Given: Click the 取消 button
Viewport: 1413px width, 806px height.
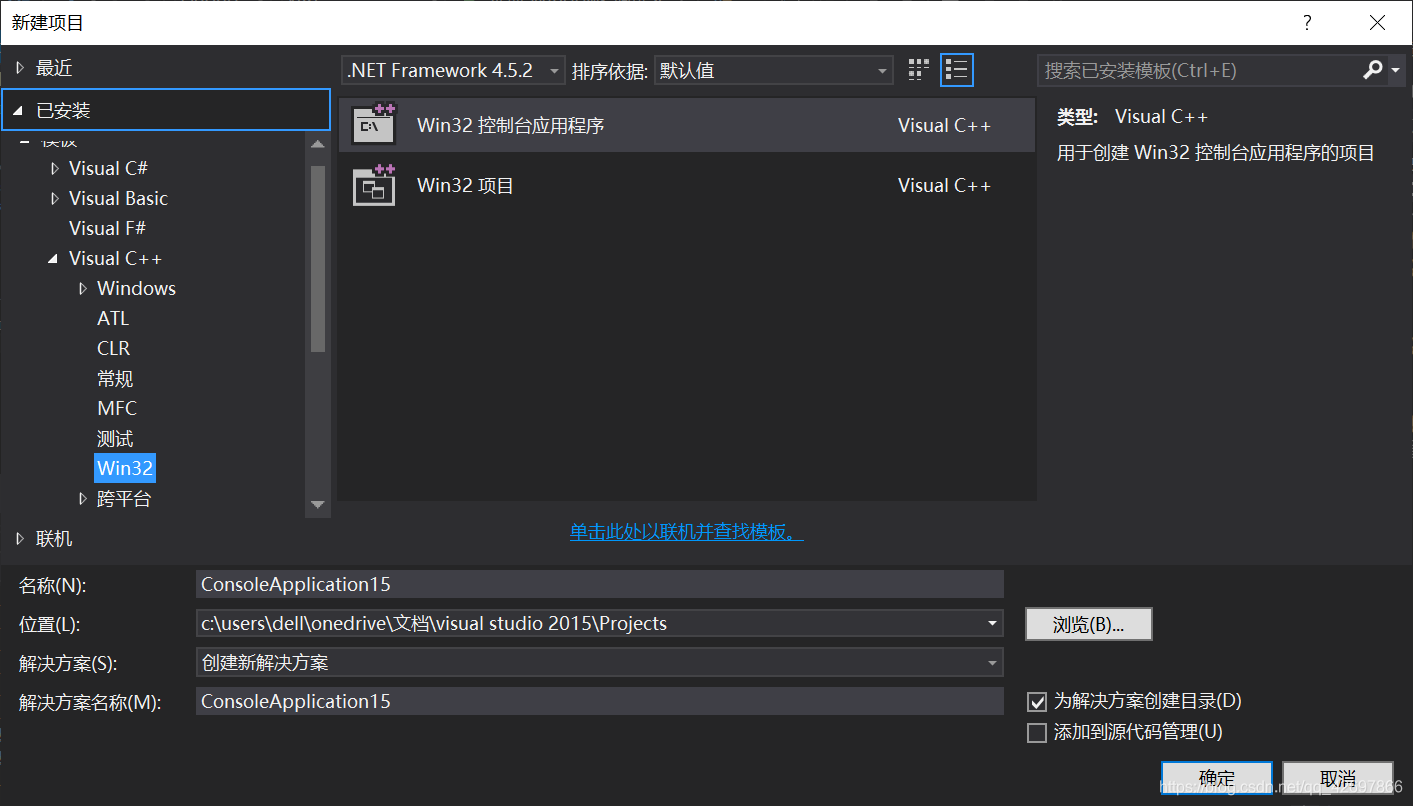Looking at the screenshot, I should coord(1337,779).
